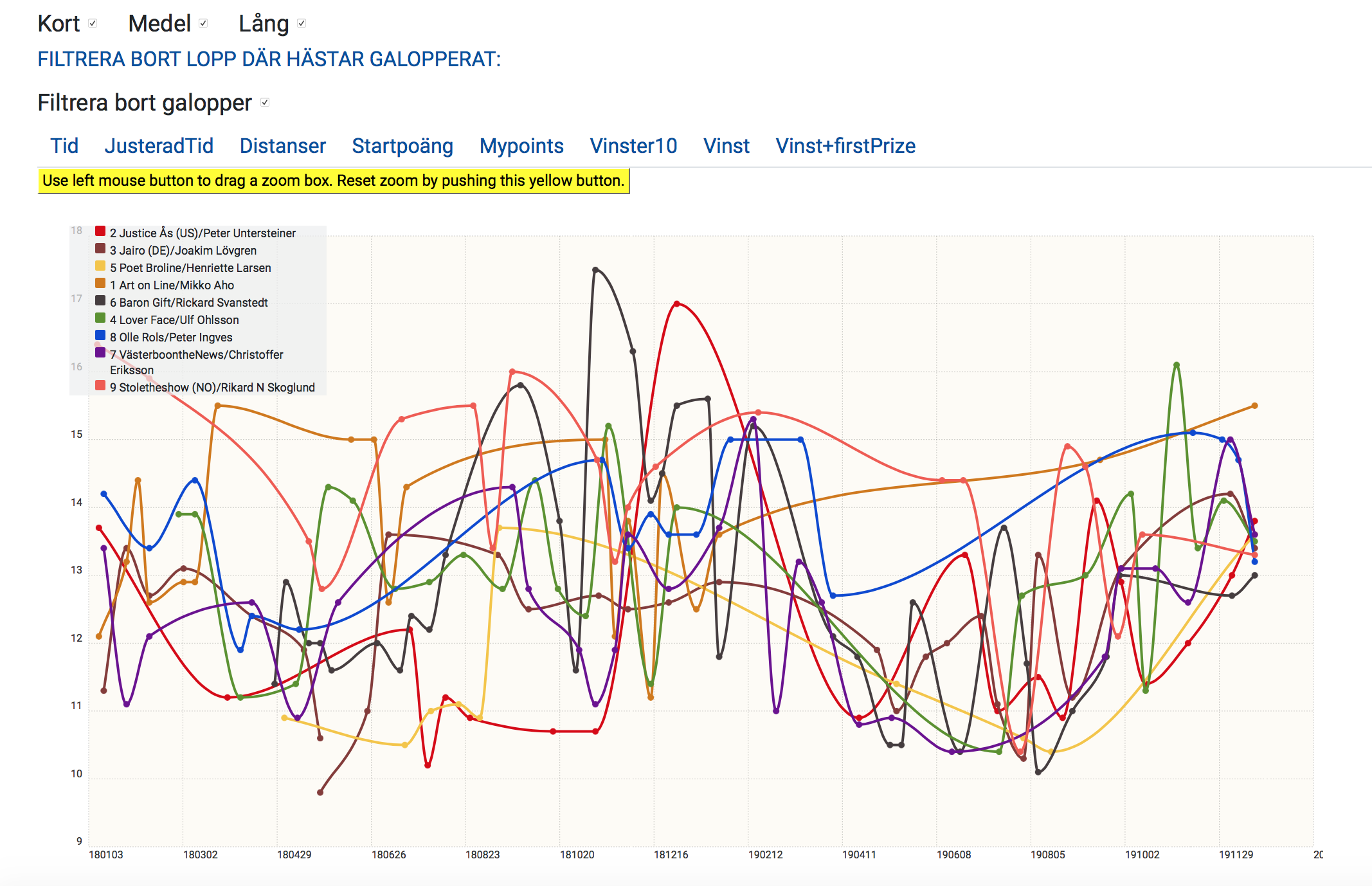Click the yellow reset zoom button
This screenshot has width=1372, height=886.
[334, 181]
